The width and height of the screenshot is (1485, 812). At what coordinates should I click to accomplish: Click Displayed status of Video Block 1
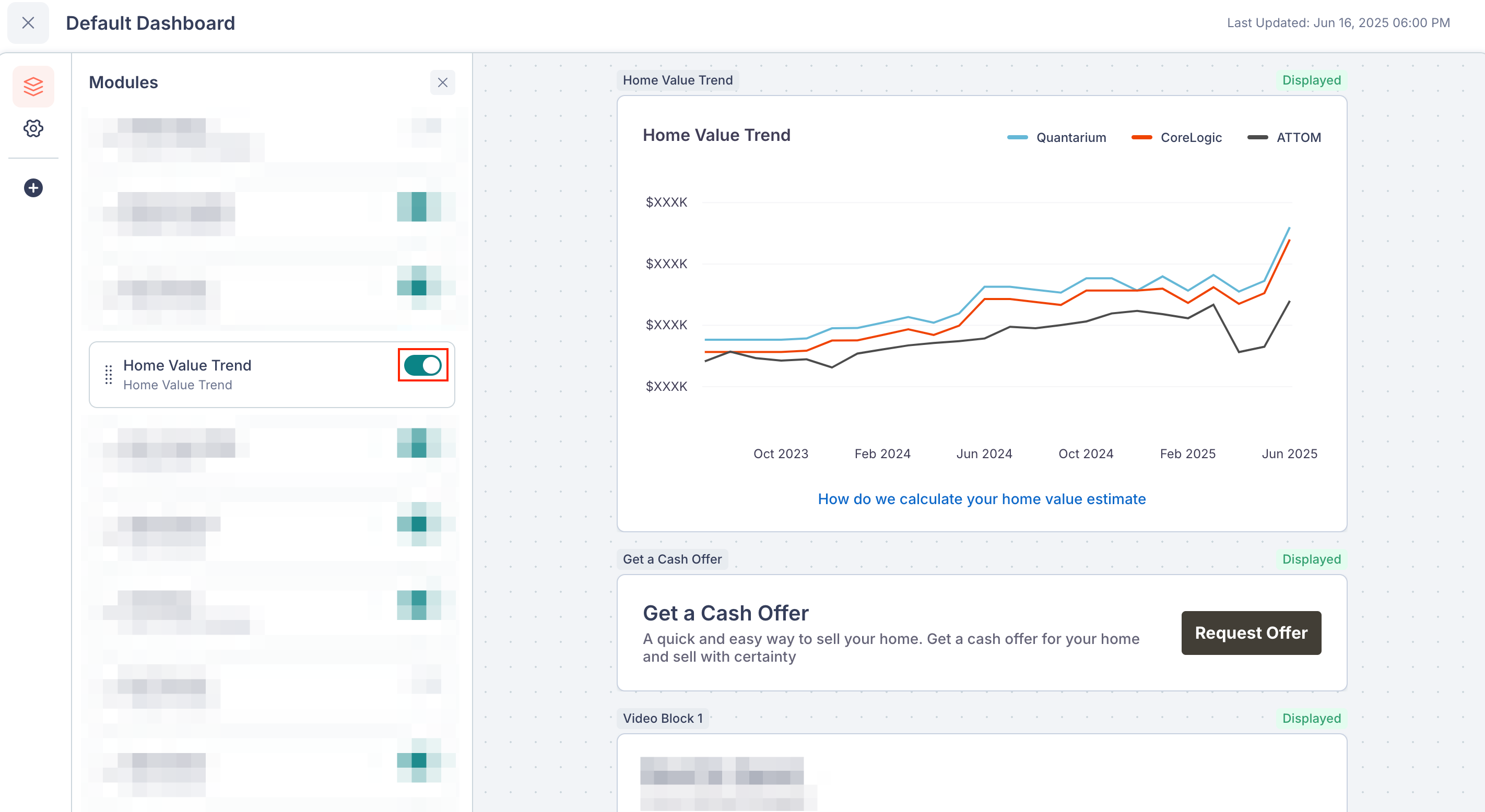[x=1312, y=718]
